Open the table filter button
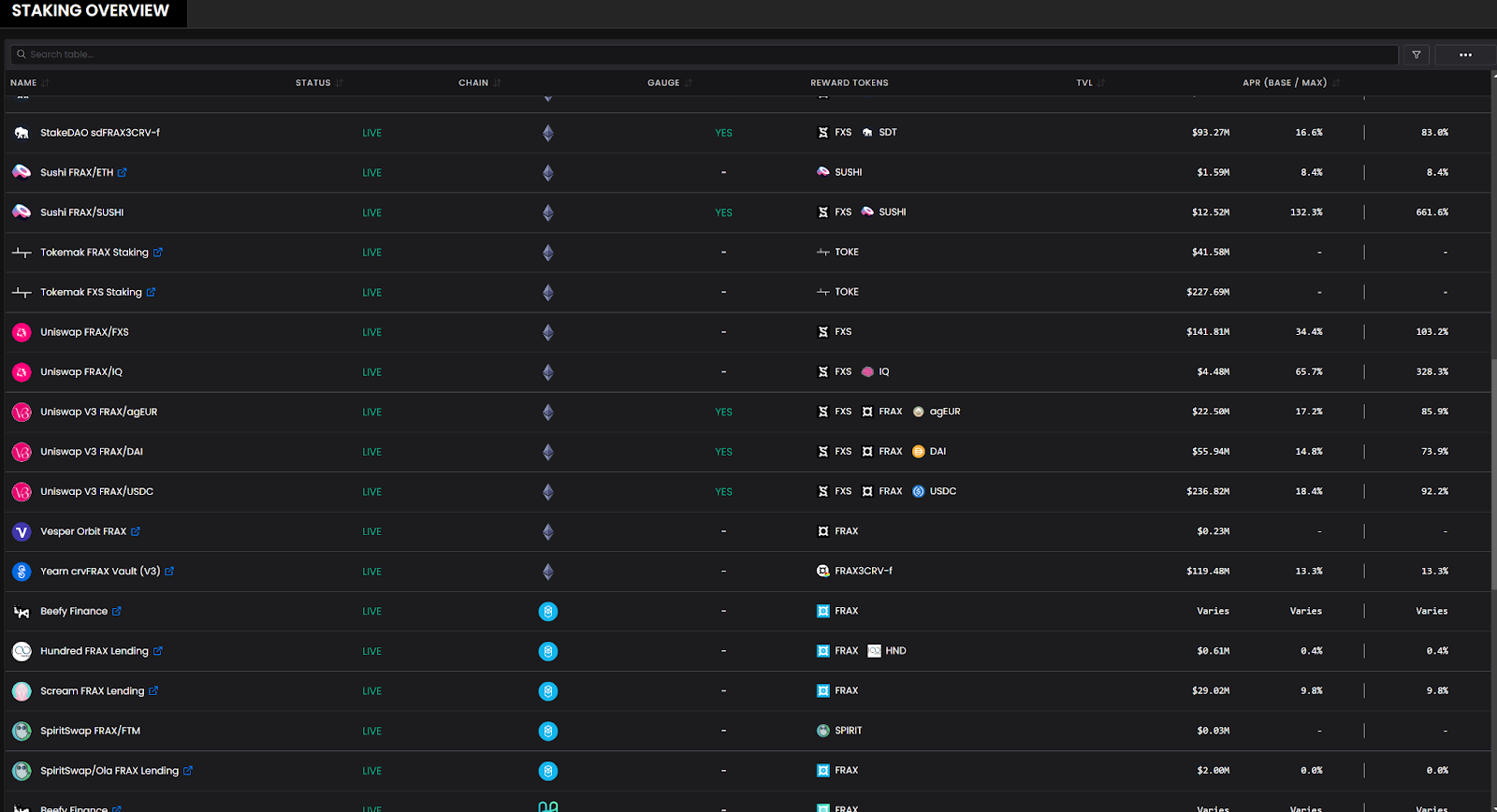The width and height of the screenshot is (1497, 812). point(1417,54)
